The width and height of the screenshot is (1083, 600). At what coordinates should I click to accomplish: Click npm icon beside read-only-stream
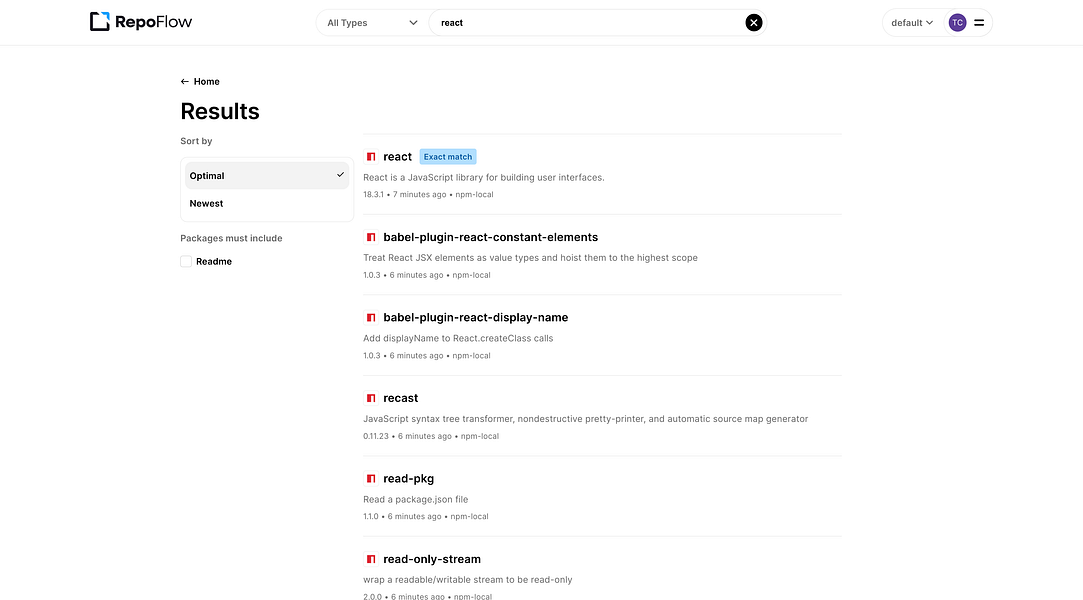click(371, 559)
